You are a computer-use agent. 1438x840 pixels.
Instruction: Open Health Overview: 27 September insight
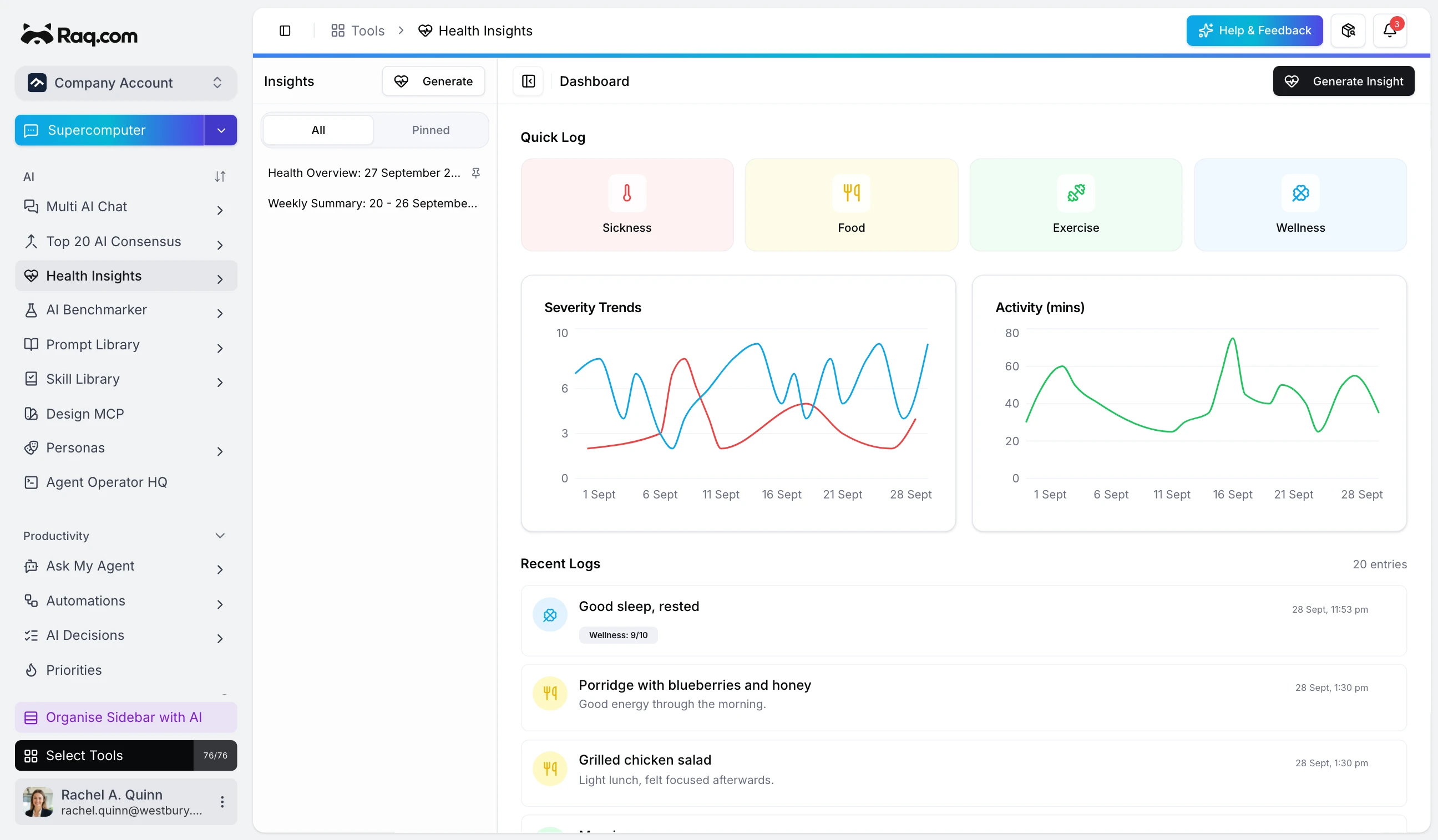(x=364, y=173)
